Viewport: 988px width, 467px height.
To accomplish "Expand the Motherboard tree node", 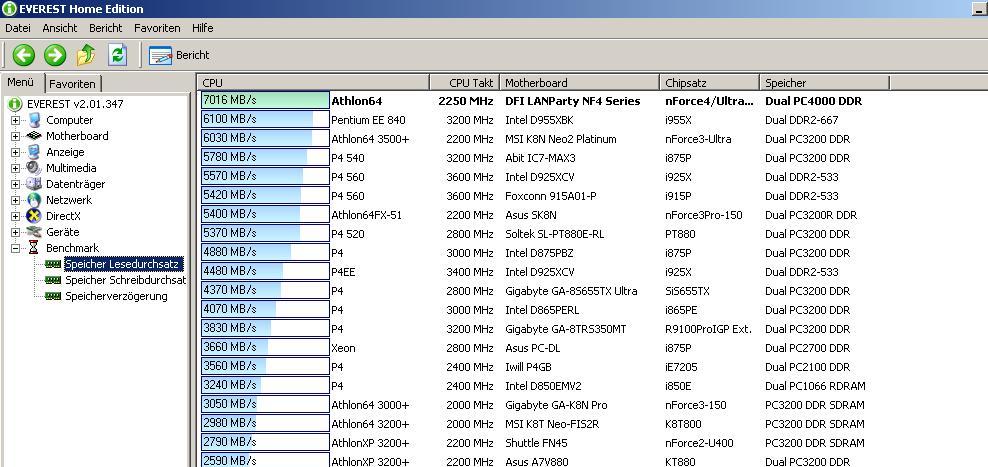I will [x=15, y=136].
